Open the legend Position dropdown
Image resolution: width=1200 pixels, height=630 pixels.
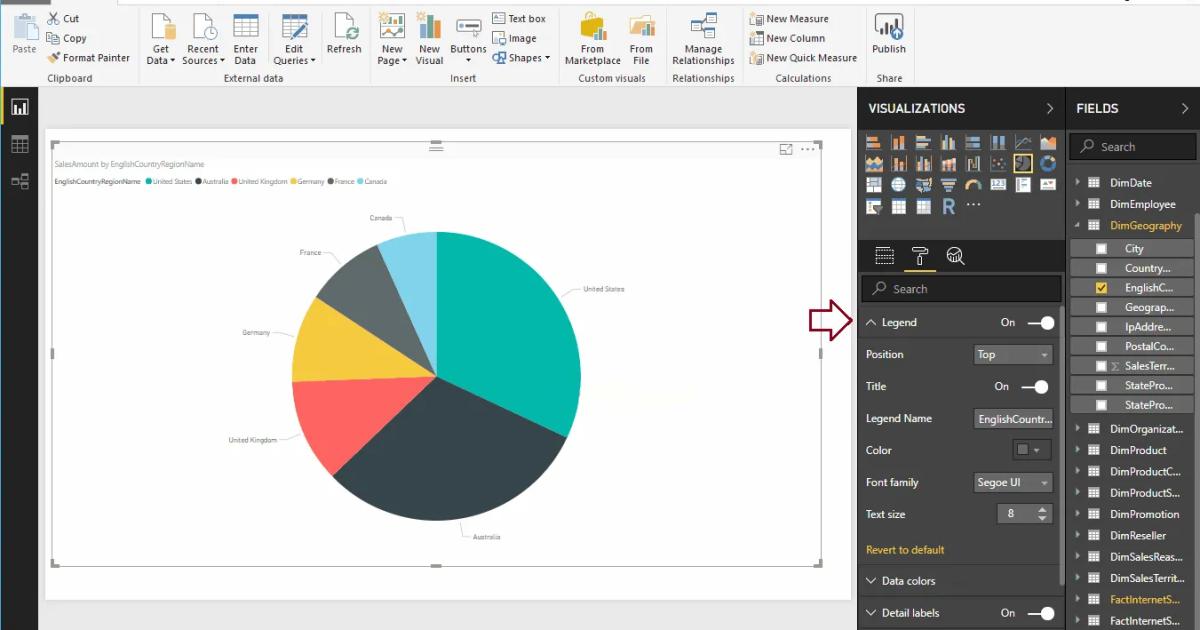pos(1013,354)
